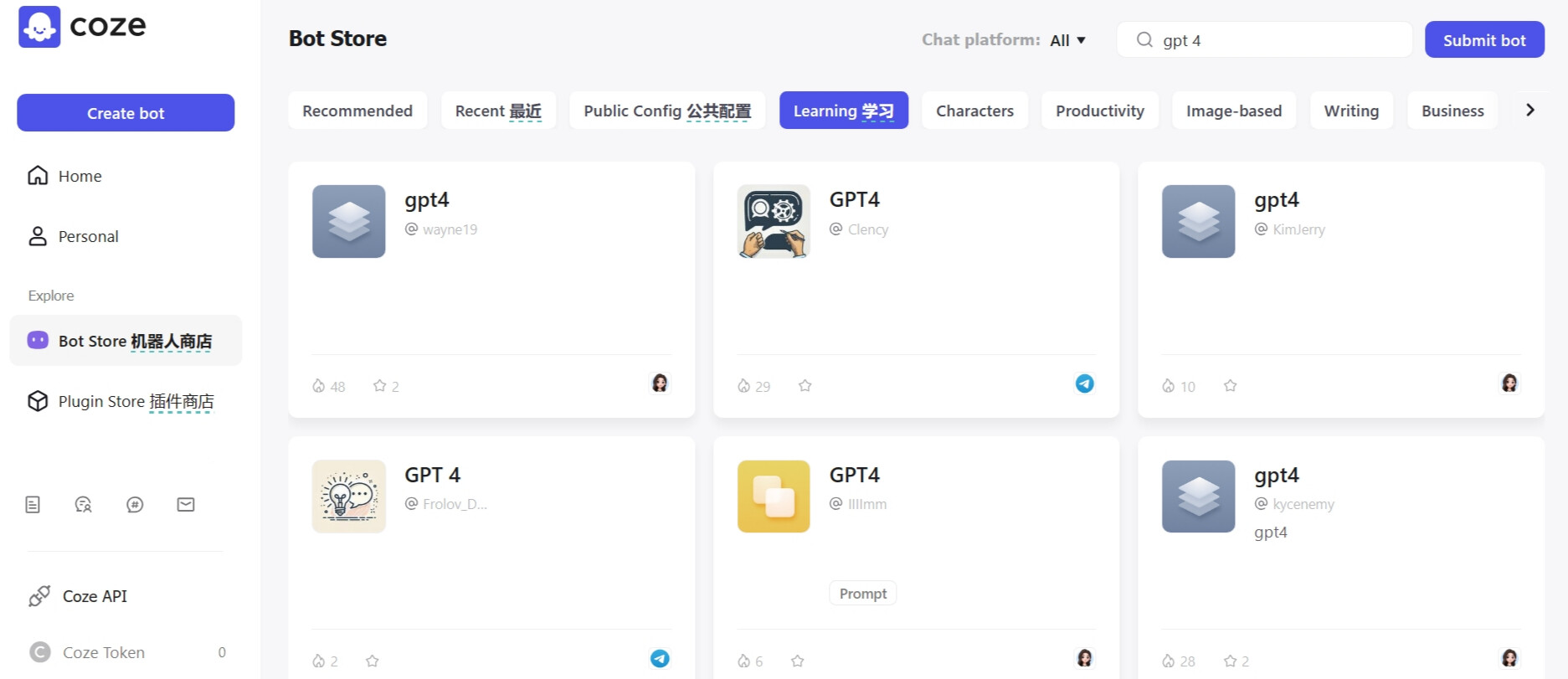
Task: Click the Coze API plug icon
Action: coord(39,596)
